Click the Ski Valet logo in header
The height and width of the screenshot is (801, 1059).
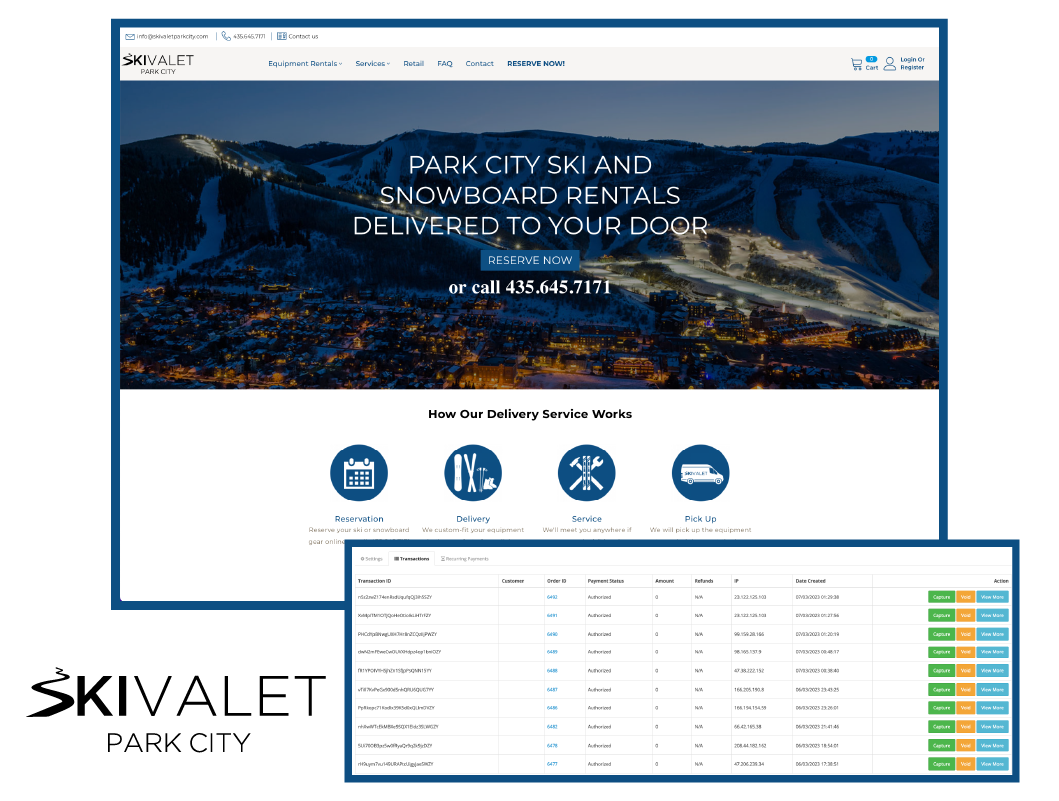[158, 64]
